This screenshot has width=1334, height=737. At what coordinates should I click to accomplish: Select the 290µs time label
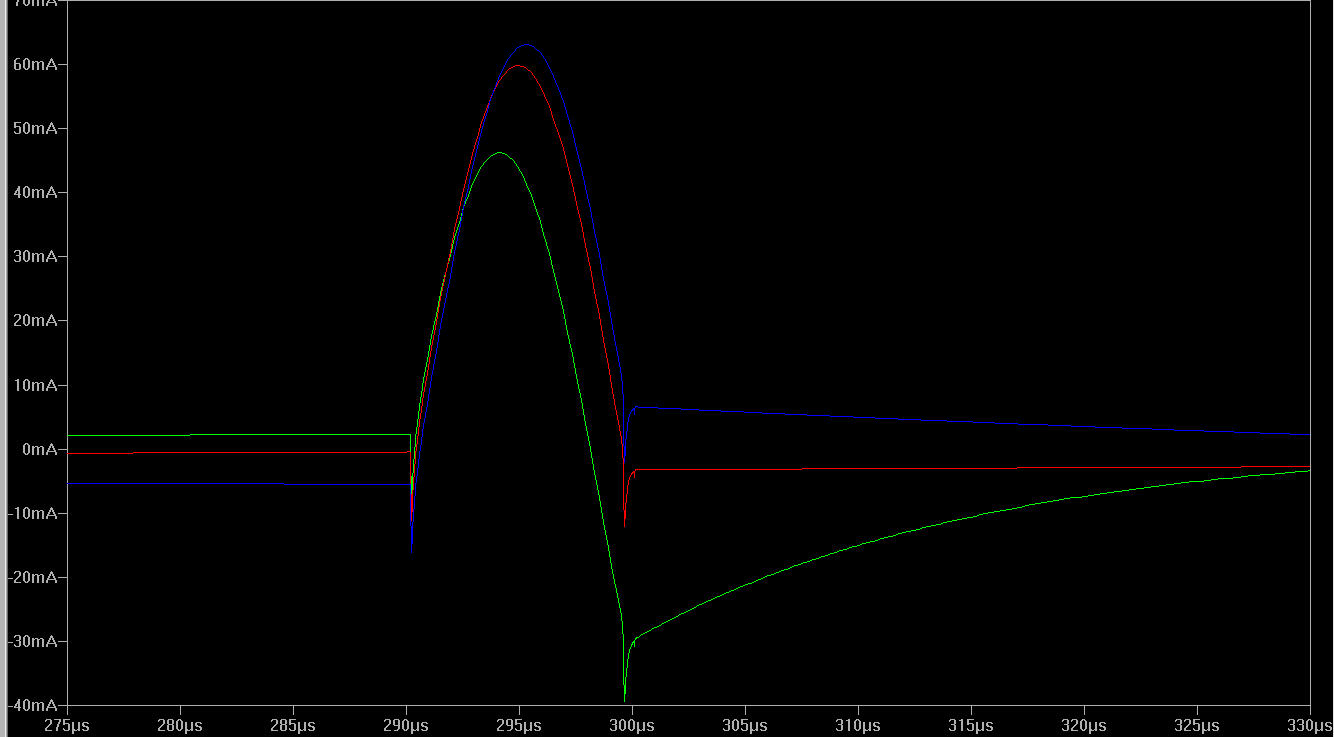click(406, 725)
